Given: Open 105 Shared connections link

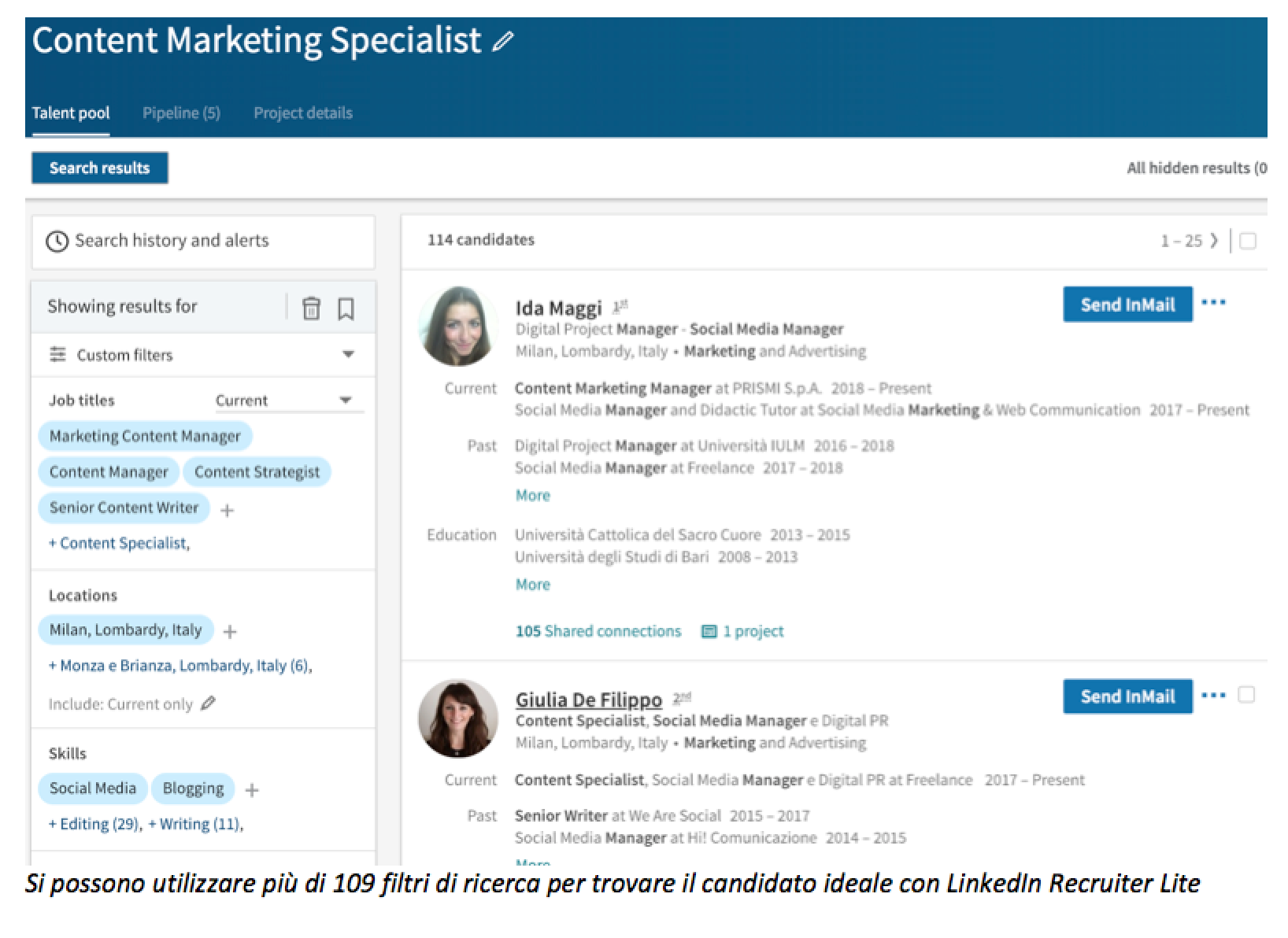Looking at the screenshot, I should (x=598, y=631).
